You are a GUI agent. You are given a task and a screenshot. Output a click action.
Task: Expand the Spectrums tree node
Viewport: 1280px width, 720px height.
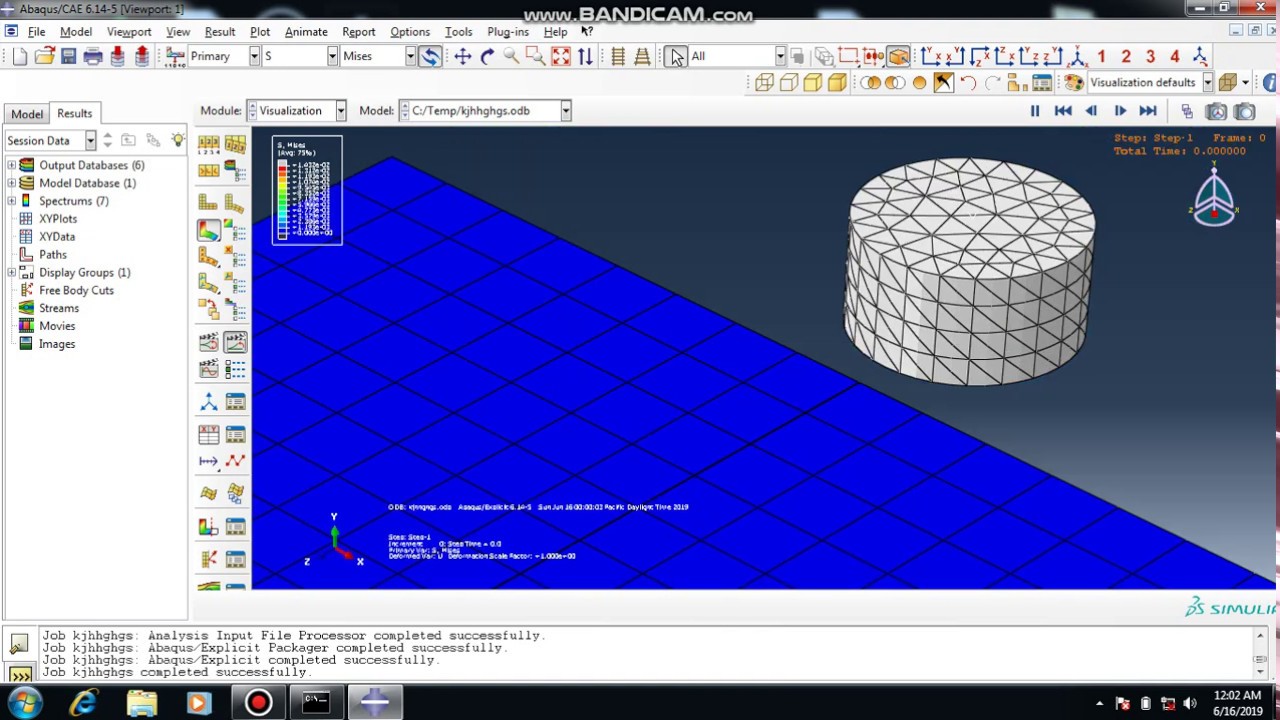pos(11,201)
